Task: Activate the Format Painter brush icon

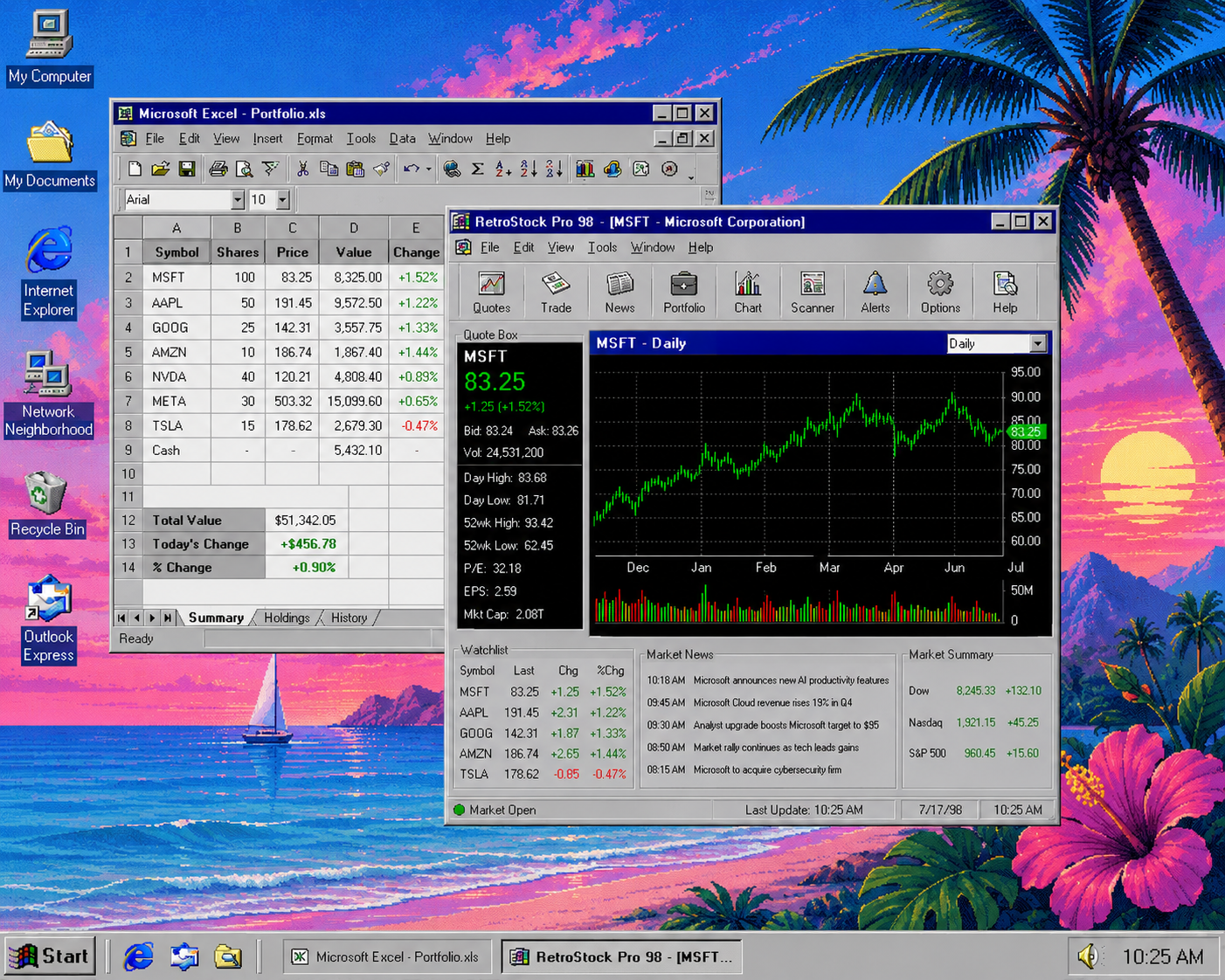Action: coord(381,169)
